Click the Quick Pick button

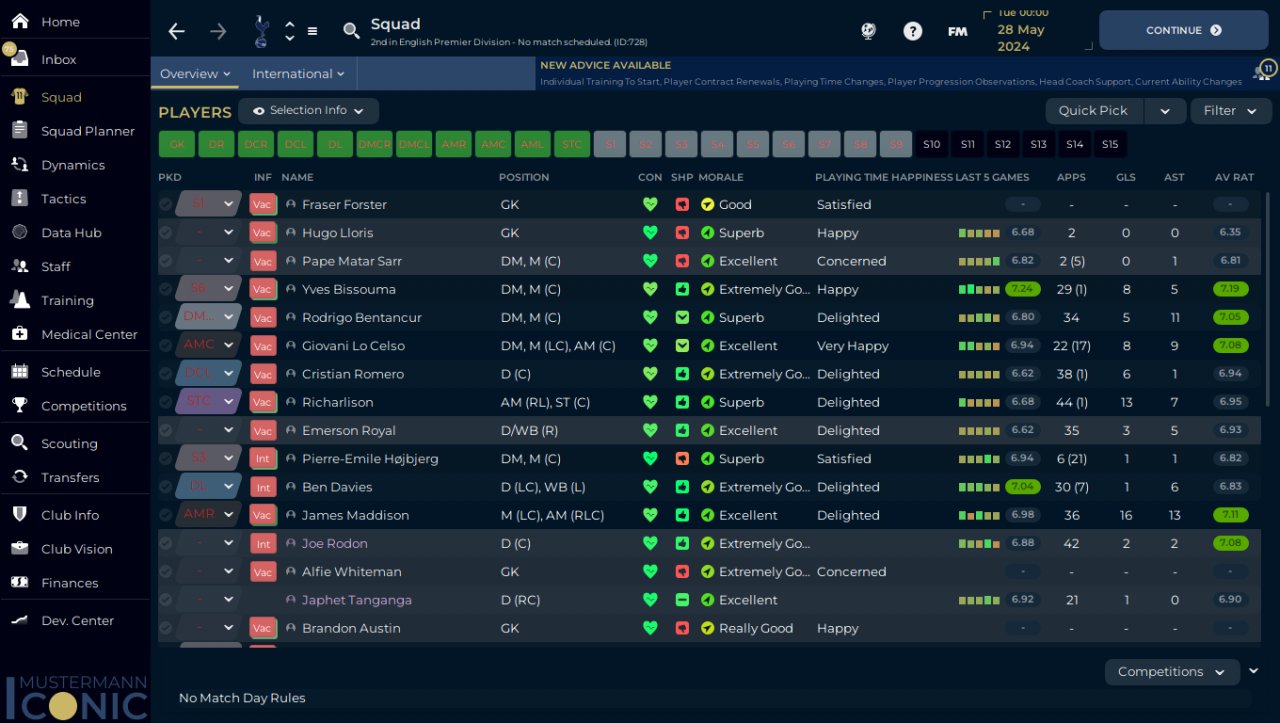[1093, 111]
